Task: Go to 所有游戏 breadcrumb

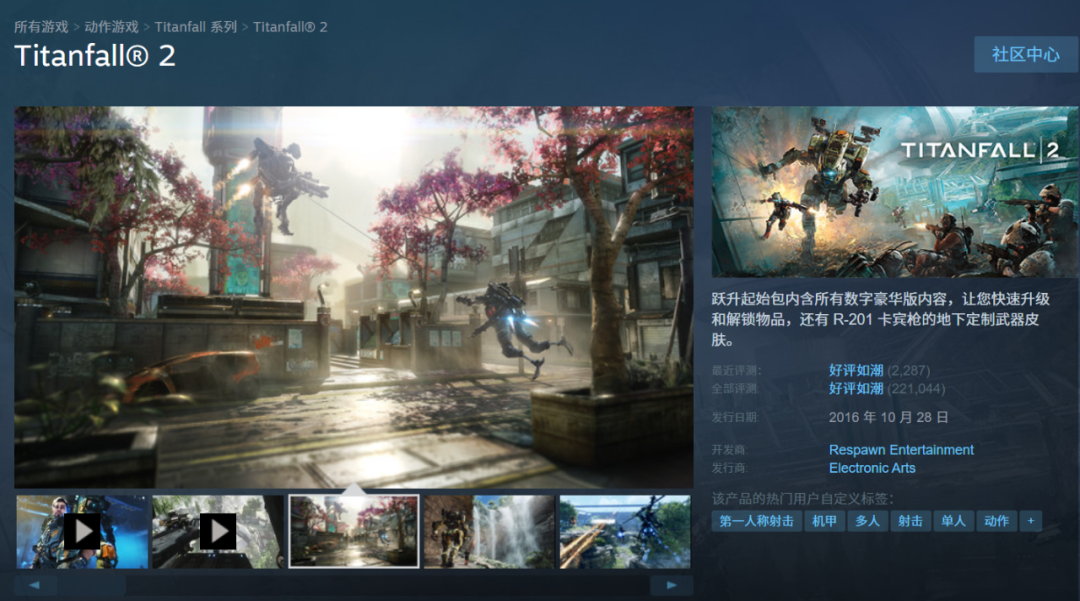Action: pyautogui.click(x=41, y=27)
